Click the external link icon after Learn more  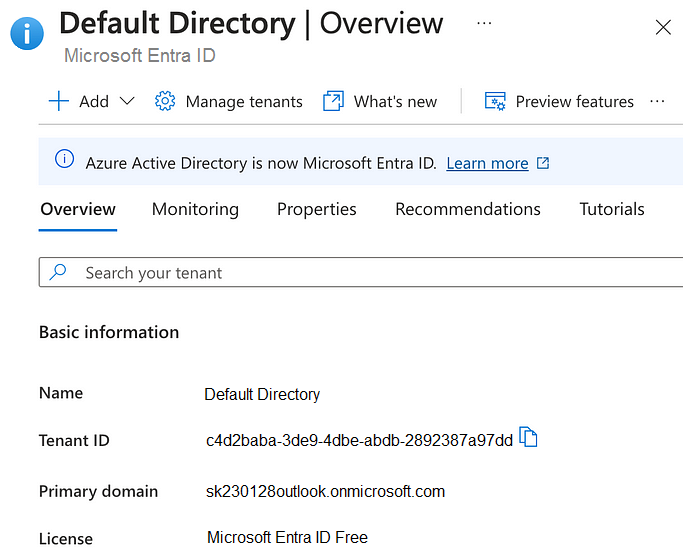[x=543, y=163]
